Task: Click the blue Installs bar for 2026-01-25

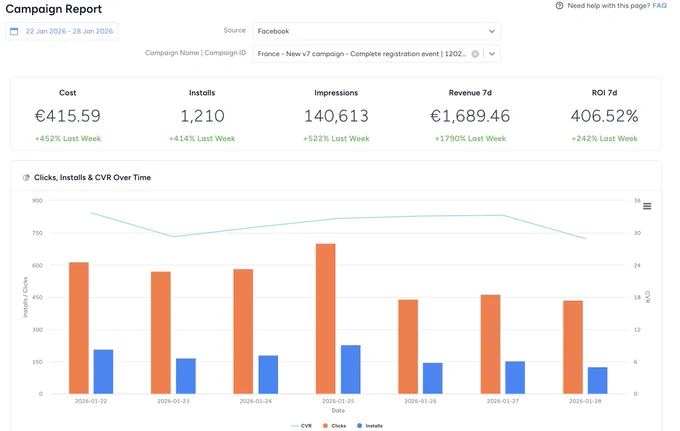Action: tap(350, 369)
